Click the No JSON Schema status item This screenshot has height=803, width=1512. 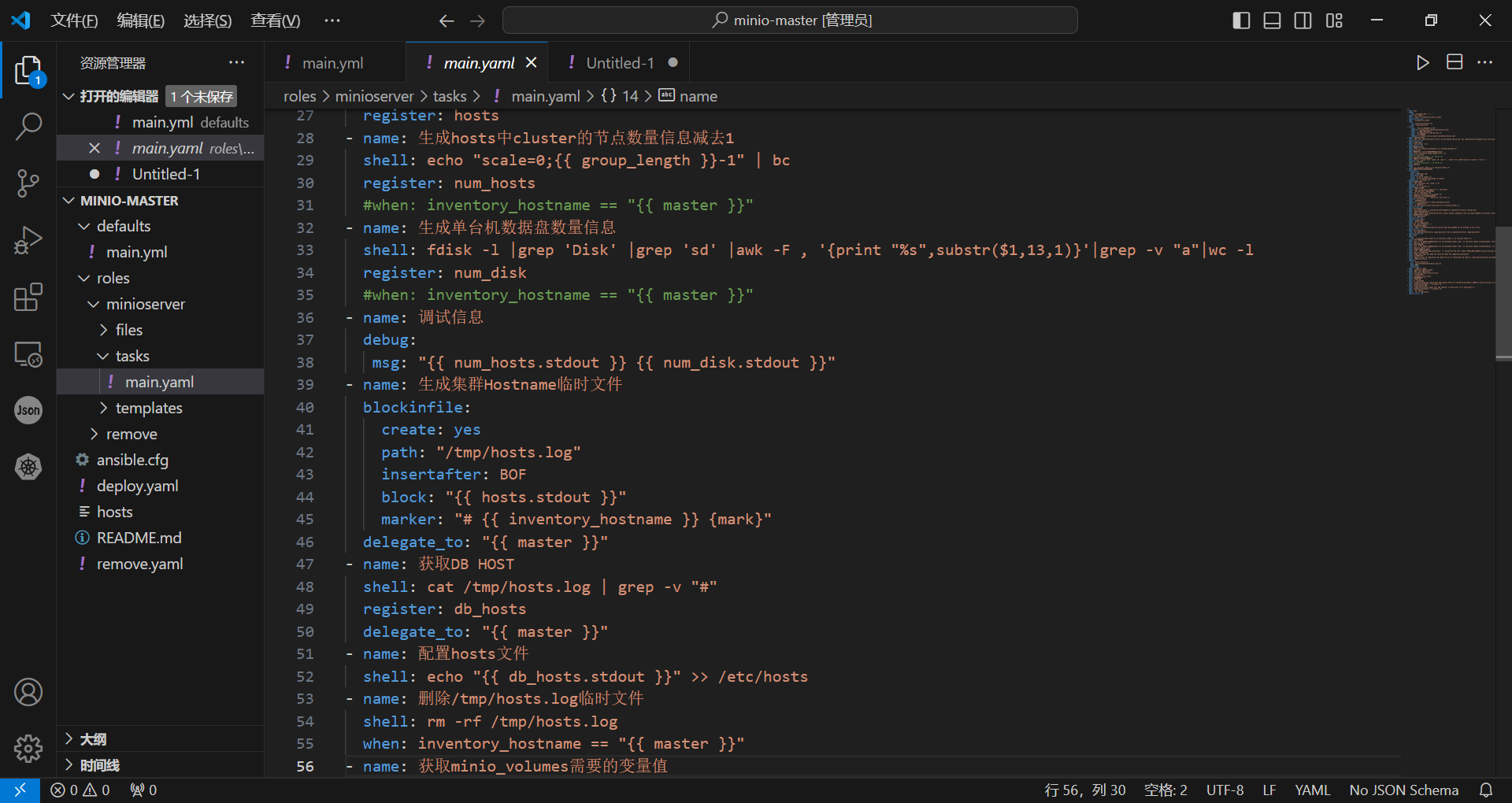[1403, 790]
